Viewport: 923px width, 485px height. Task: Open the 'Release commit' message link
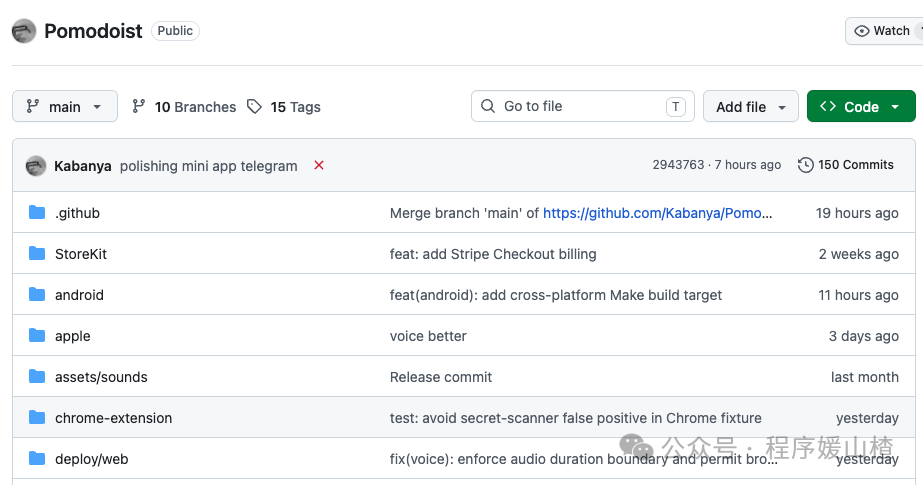click(x=440, y=377)
